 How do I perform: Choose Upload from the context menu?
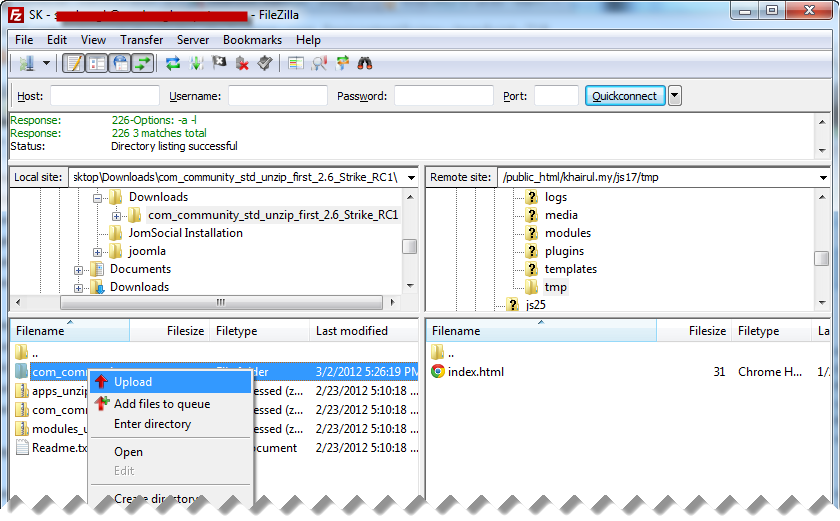(x=170, y=382)
